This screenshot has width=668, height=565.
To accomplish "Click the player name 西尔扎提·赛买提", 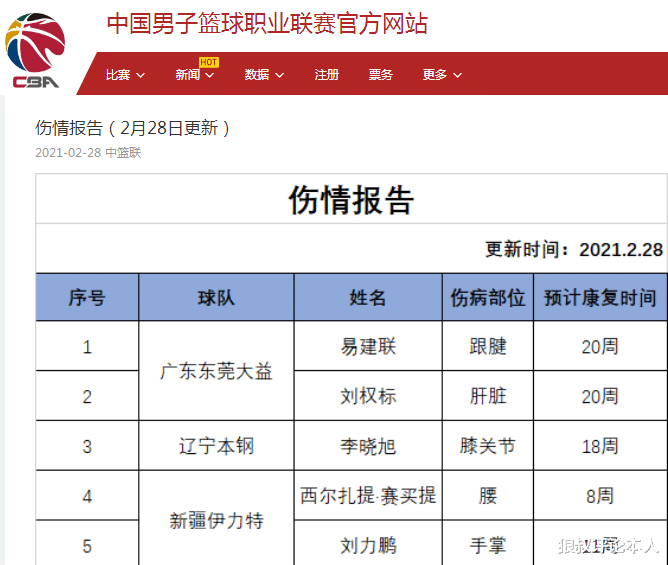I will [x=368, y=496].
